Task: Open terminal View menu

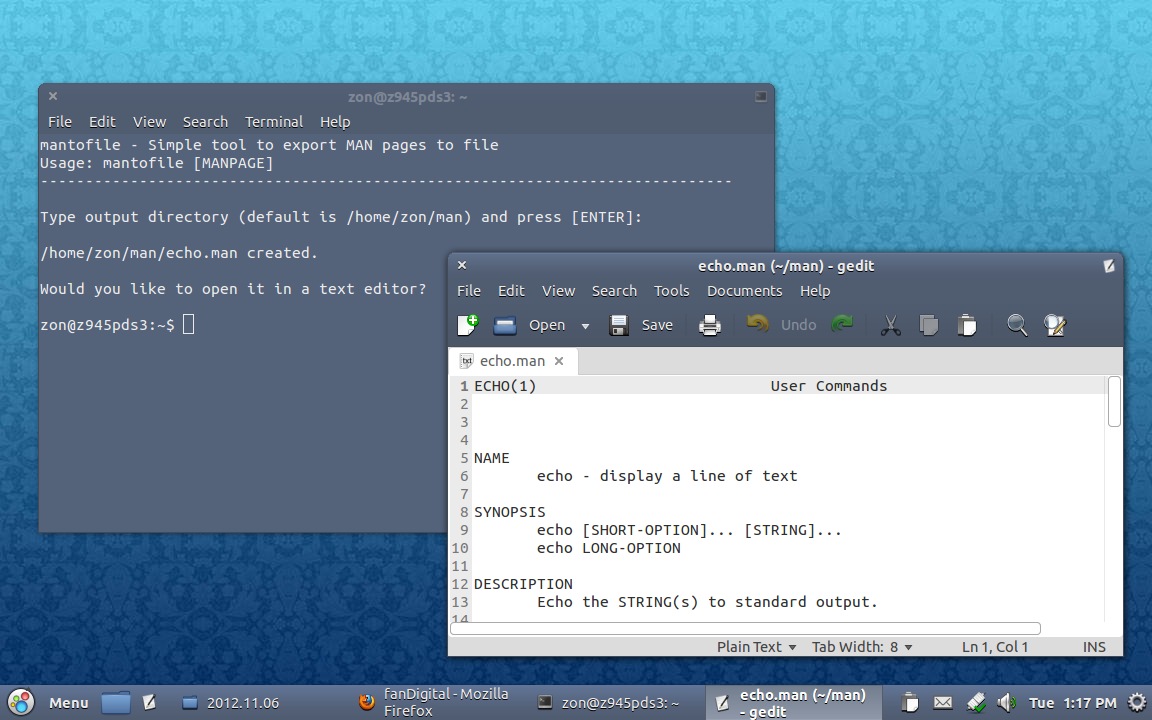Action: [x=149, y=122]
